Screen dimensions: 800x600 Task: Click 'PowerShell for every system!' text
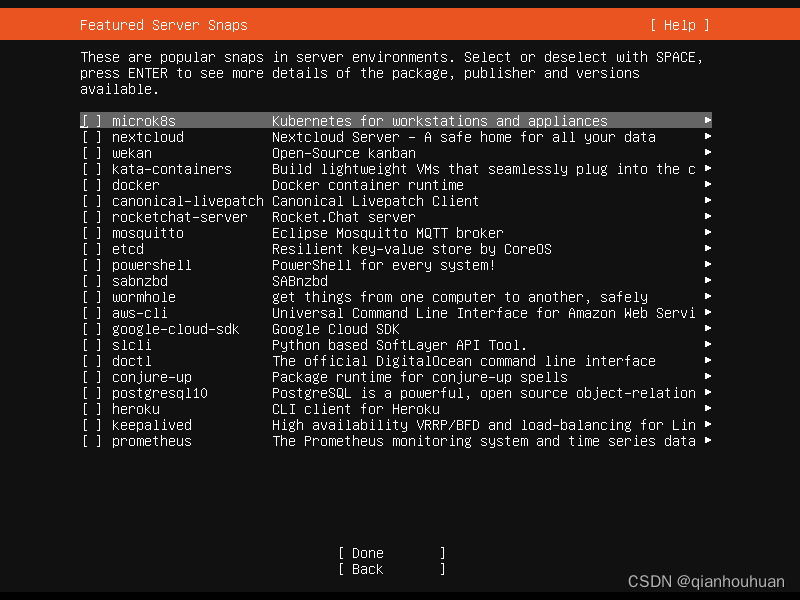click(x=384, y=265)
